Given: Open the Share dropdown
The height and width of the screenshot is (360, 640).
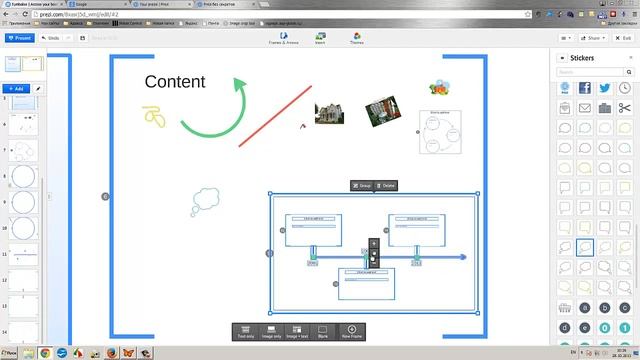Looking at the screenshot, I should (x=593, y=38).
